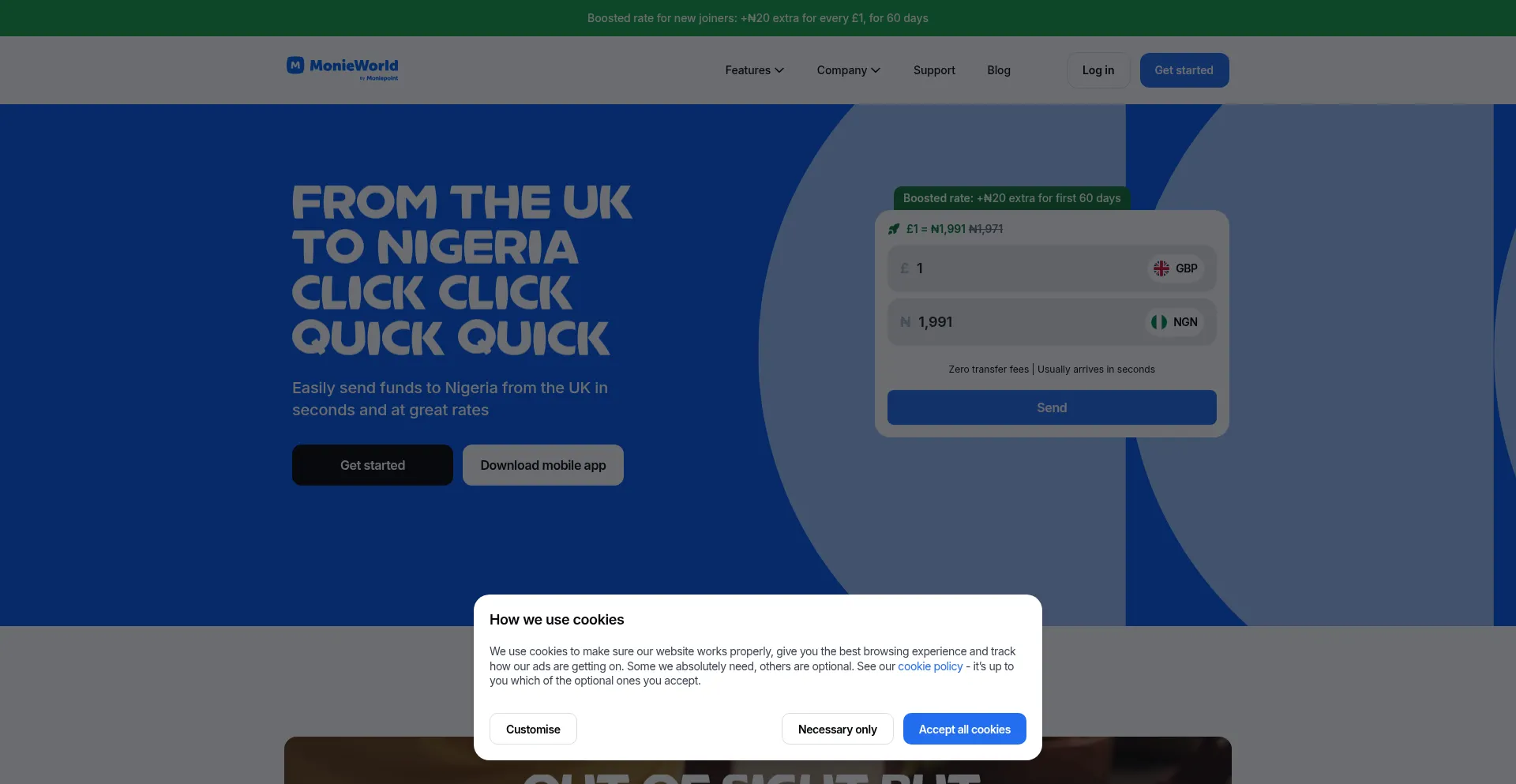
Task: Click the MonieWorld logo icon
Action: (295, 66)
